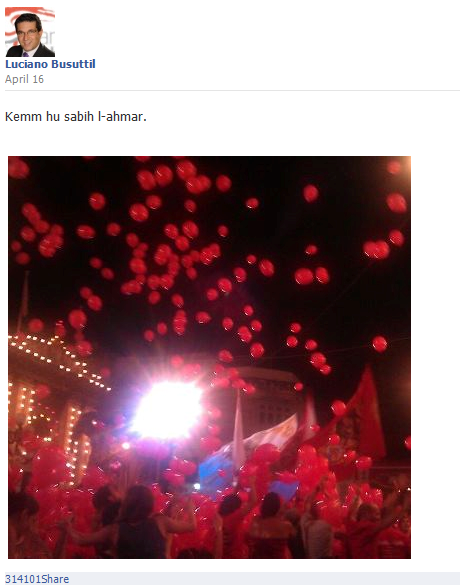The width and height of the screenshot is (460, 587).
Task: Click the face in the profile avatar
Action: coord(28,32)
